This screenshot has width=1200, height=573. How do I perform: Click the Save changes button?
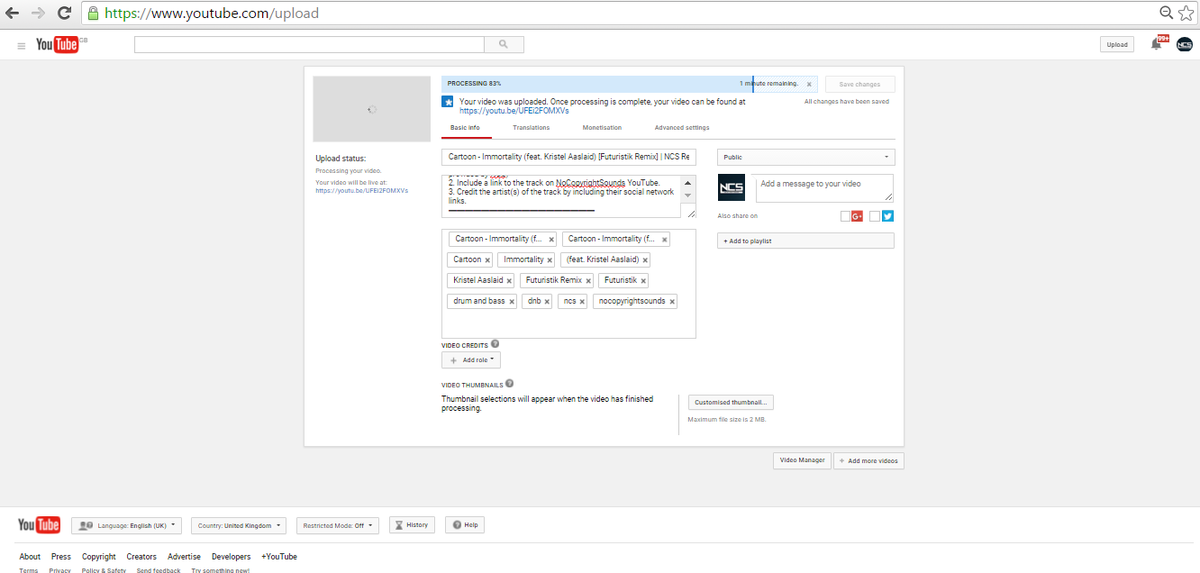coord(860,84)
